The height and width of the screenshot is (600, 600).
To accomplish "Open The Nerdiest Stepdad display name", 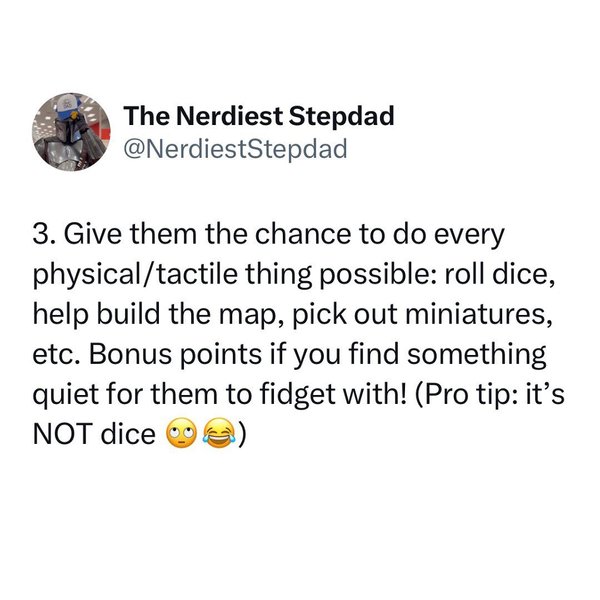I will [x=258, y=117].
